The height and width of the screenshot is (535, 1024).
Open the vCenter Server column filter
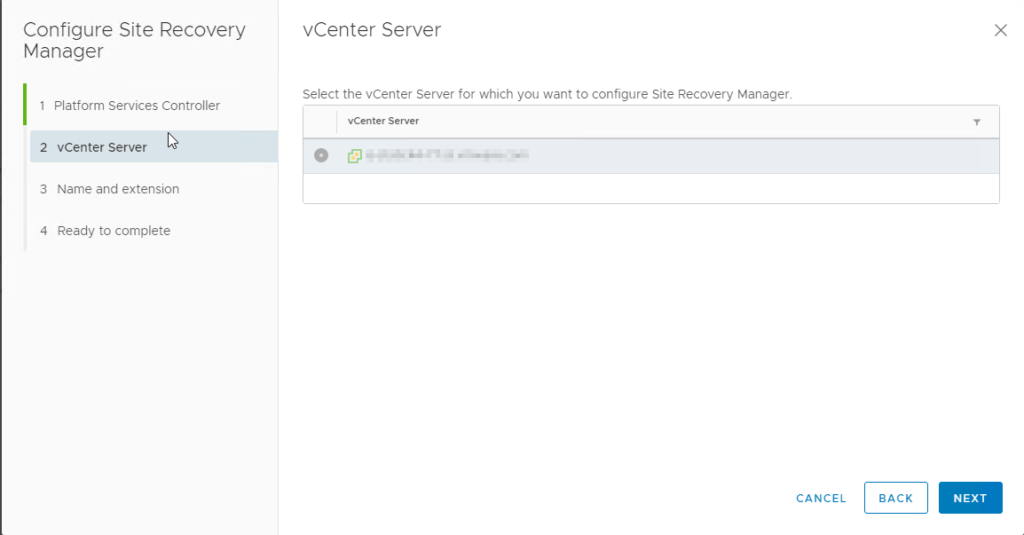coord(976,122)
